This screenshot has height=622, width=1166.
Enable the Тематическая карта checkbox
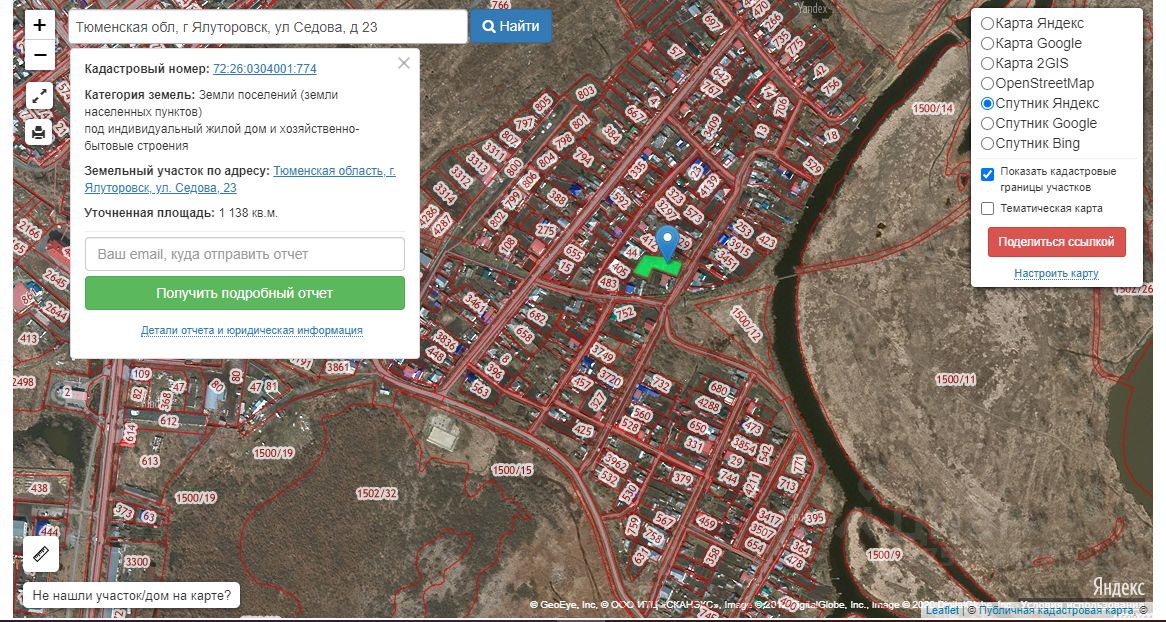(988, 208)
